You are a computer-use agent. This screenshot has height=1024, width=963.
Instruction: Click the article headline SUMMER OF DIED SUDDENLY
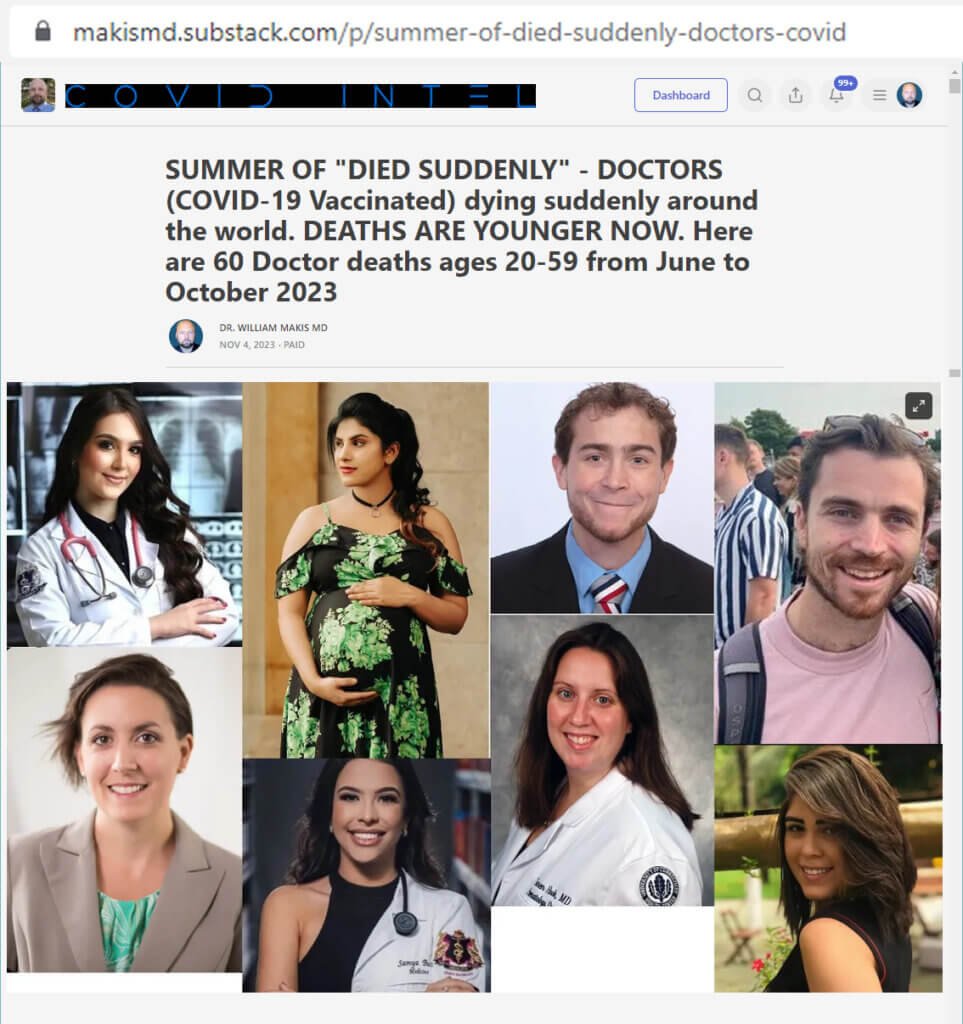click(462, 231)
